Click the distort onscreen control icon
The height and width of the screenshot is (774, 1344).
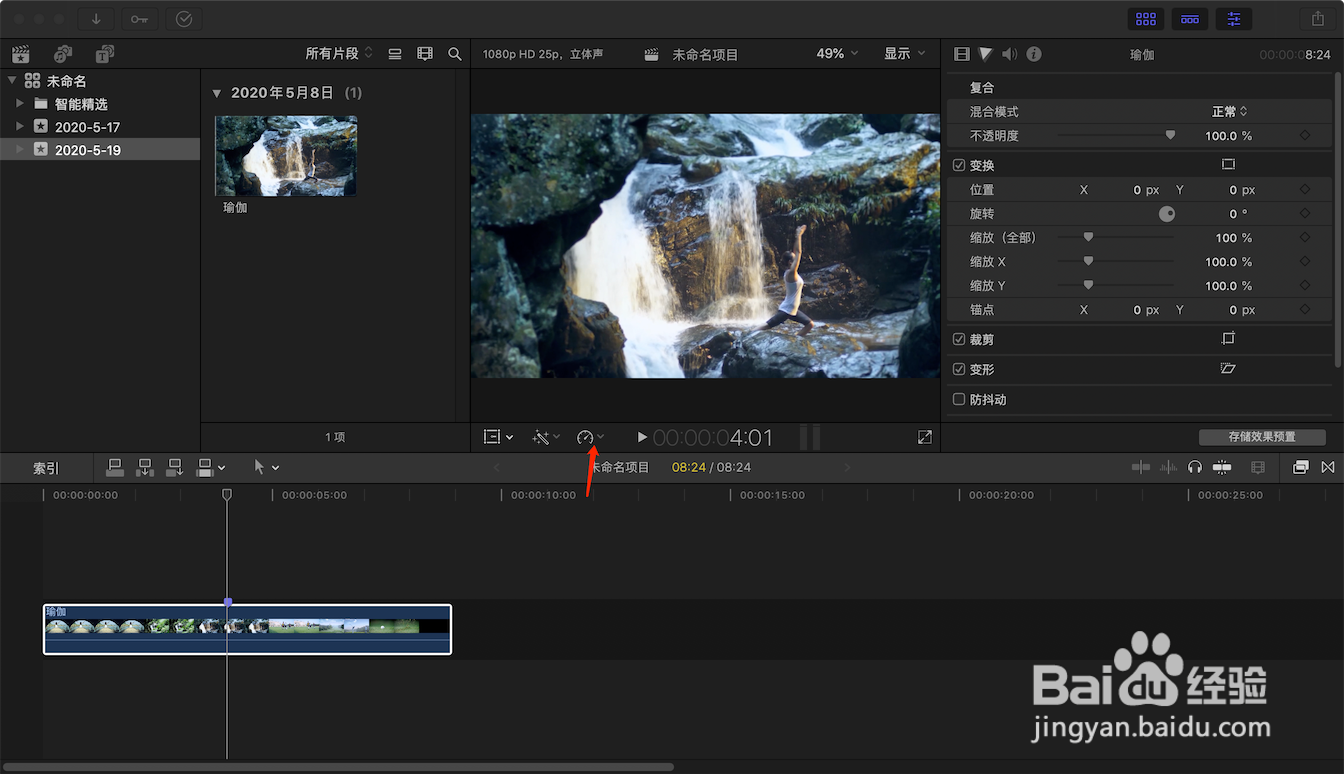tap(1229, 369)
